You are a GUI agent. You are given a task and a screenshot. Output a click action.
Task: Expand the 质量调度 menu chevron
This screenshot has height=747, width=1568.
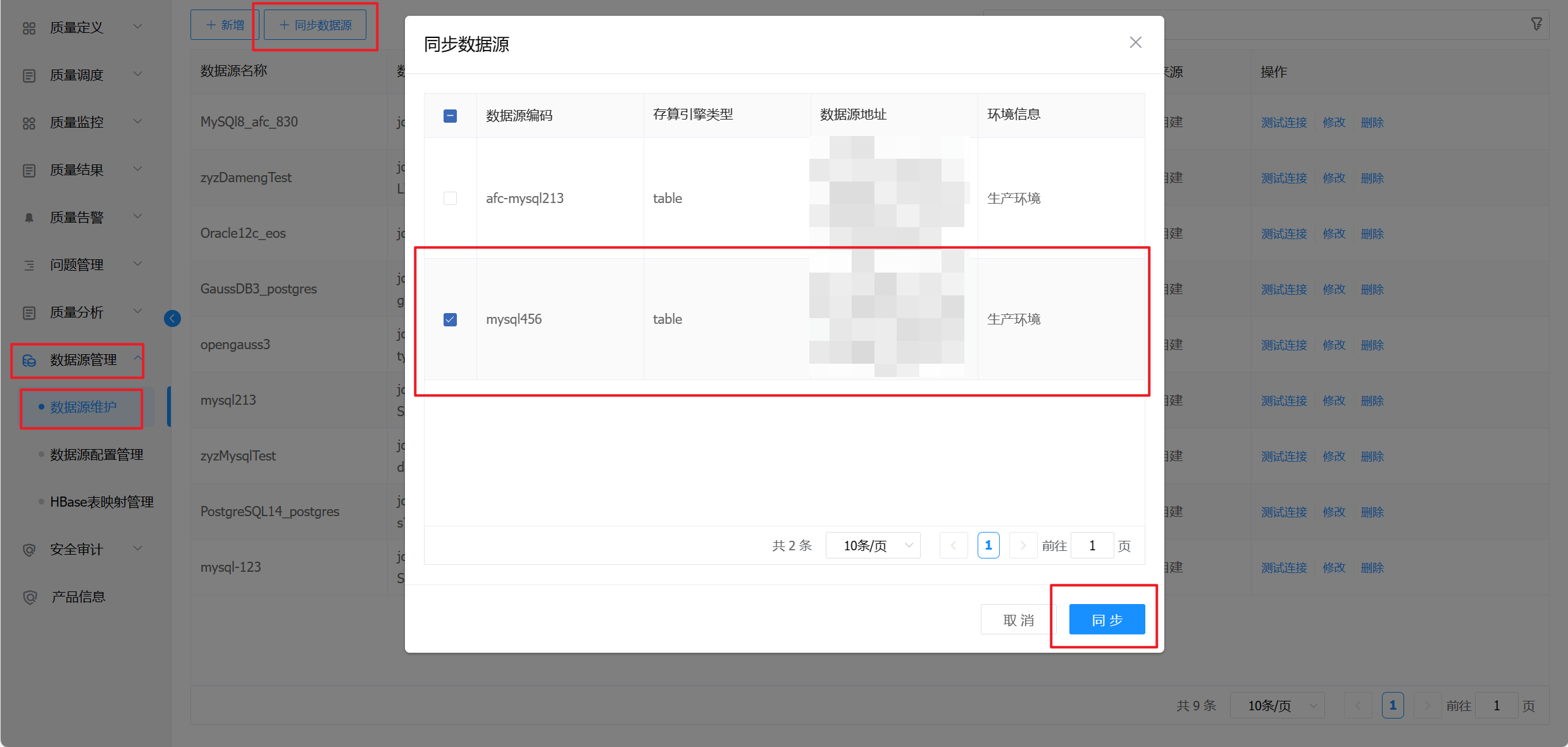137,75
